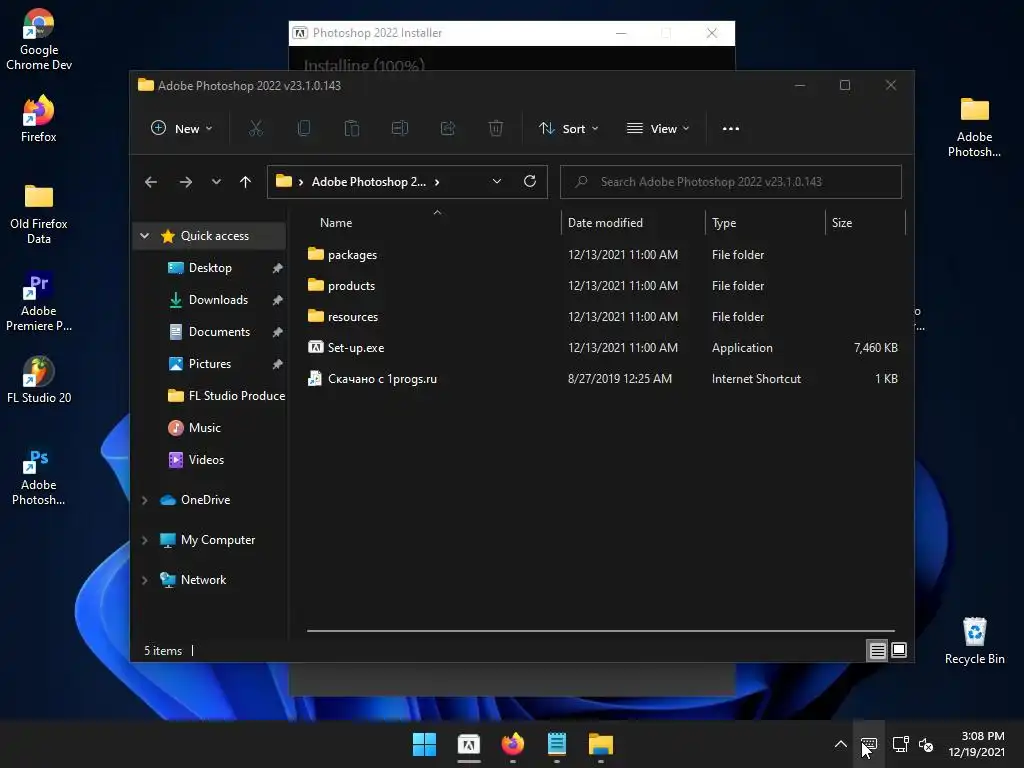
Task: Open recent locations dropdown chevron
Action: 216,182
